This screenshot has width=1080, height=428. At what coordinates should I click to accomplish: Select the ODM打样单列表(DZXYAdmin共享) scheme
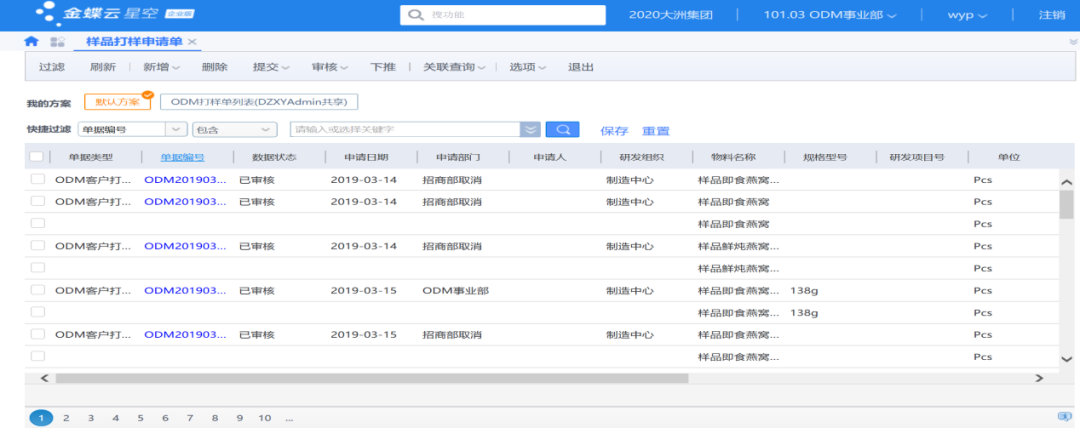point(259,102)
